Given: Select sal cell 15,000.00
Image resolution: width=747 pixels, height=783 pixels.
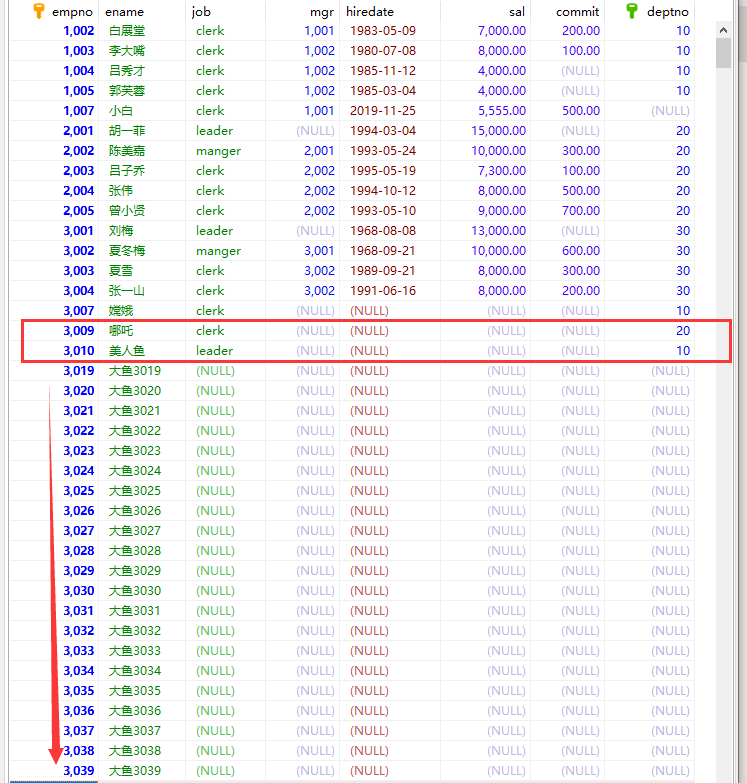Looking at the screenshot, I should click(x=485, y=131).
